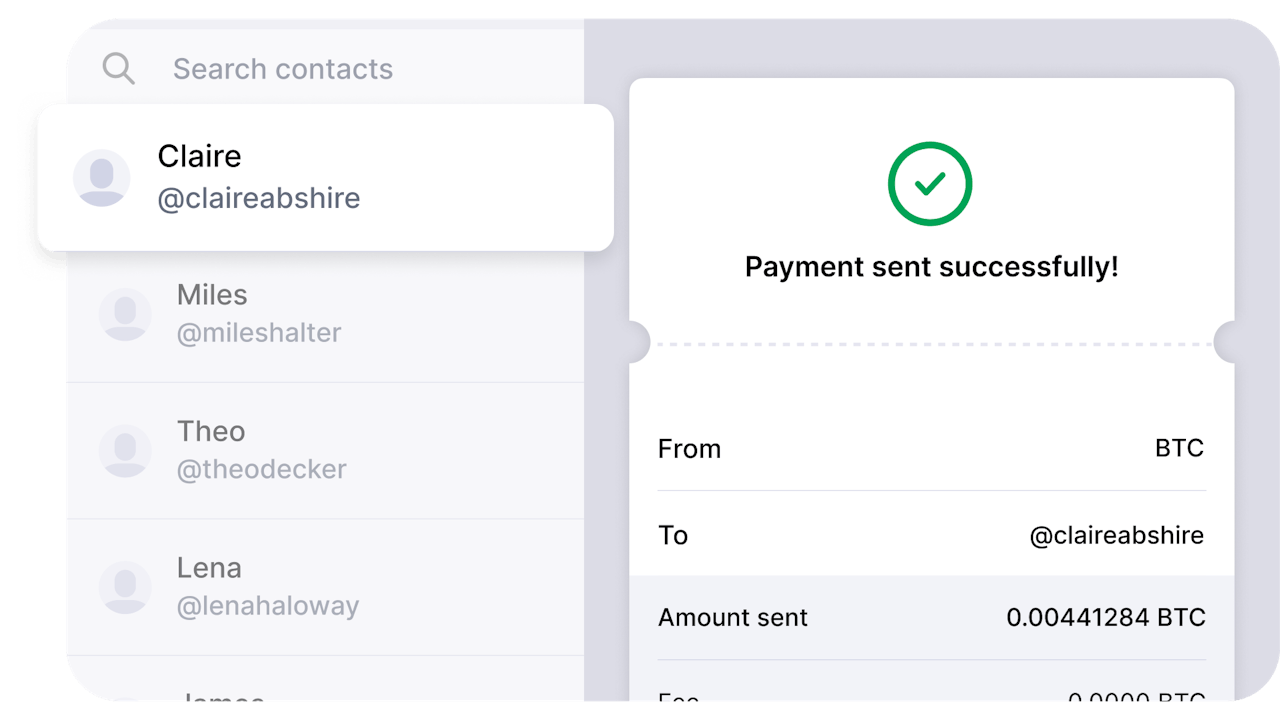
Task: Click the left receipt notch cutout
Action: point(637,342)
